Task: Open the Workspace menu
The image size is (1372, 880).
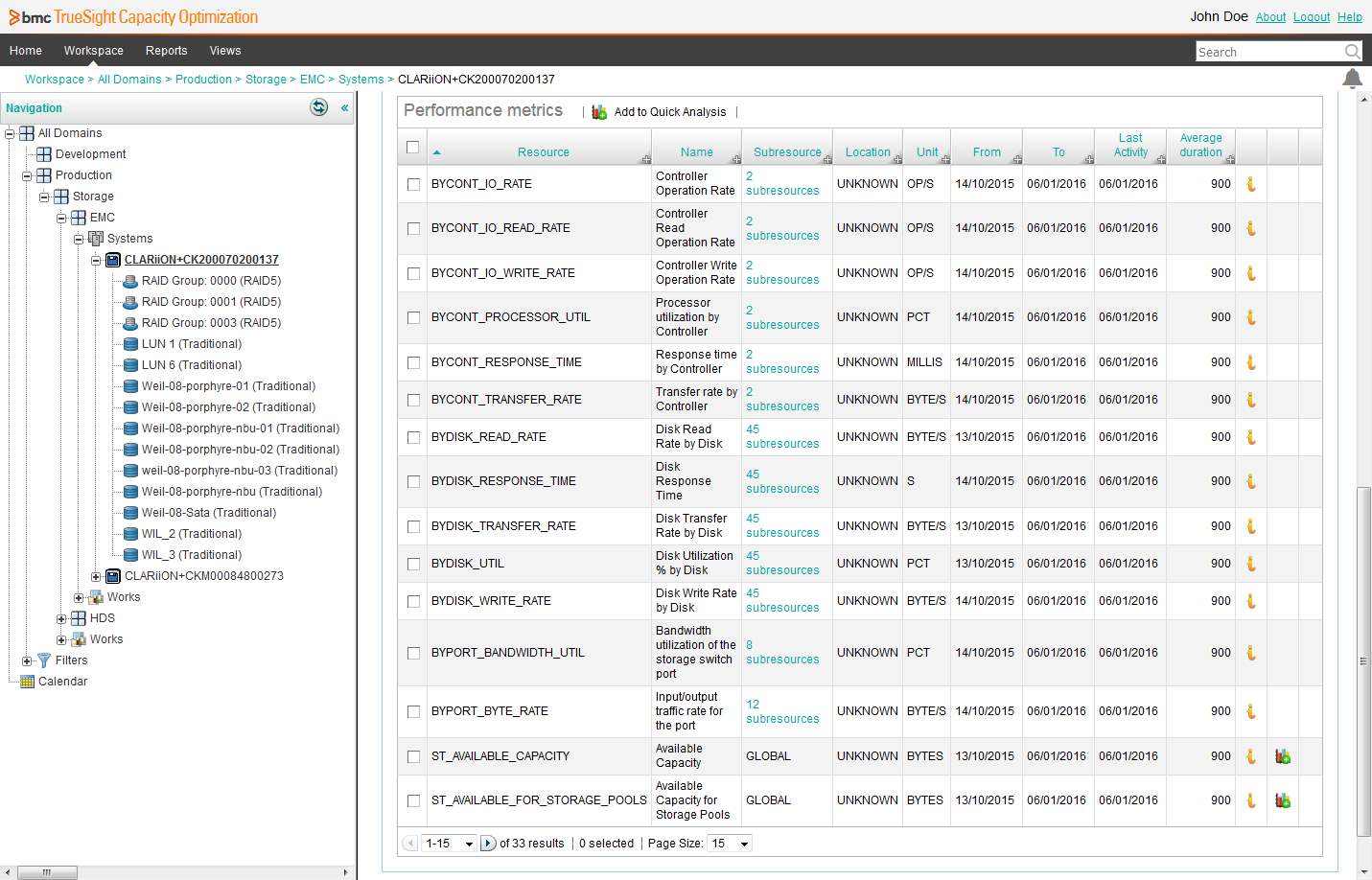Action: [94, 51]
